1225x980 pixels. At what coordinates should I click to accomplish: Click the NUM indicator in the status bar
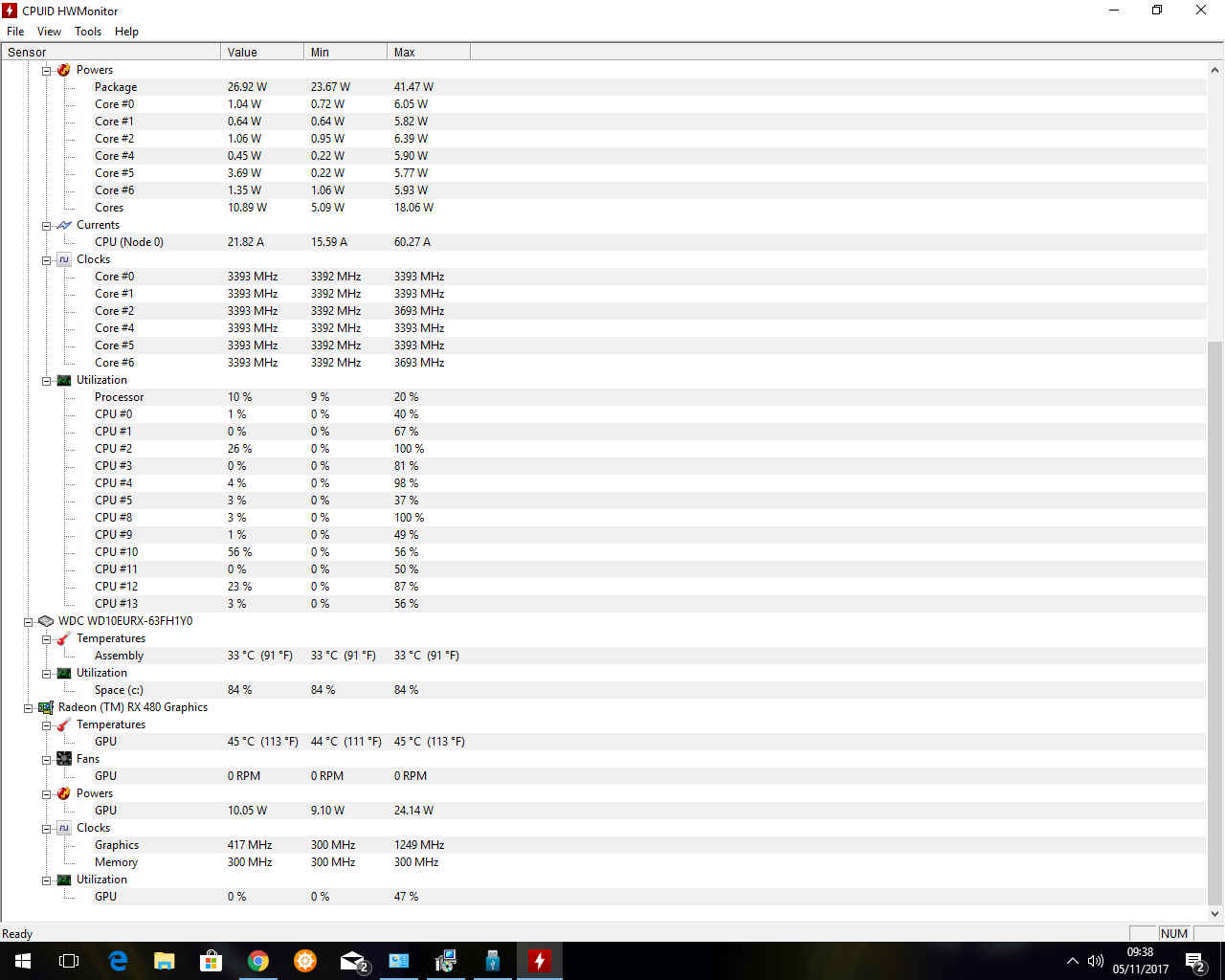[1173, 934]
